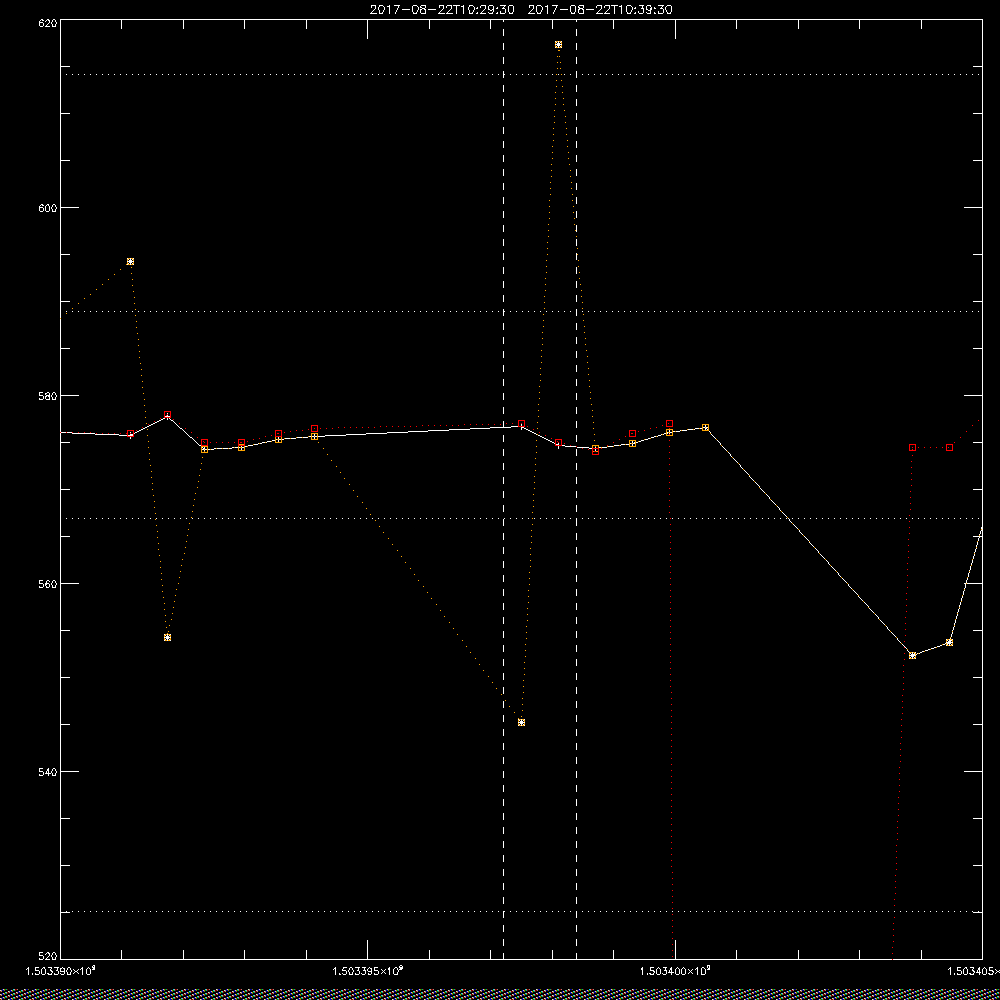1000x1000 pixels.
Task: Click the 560 y-axis label
Action: 48,584
